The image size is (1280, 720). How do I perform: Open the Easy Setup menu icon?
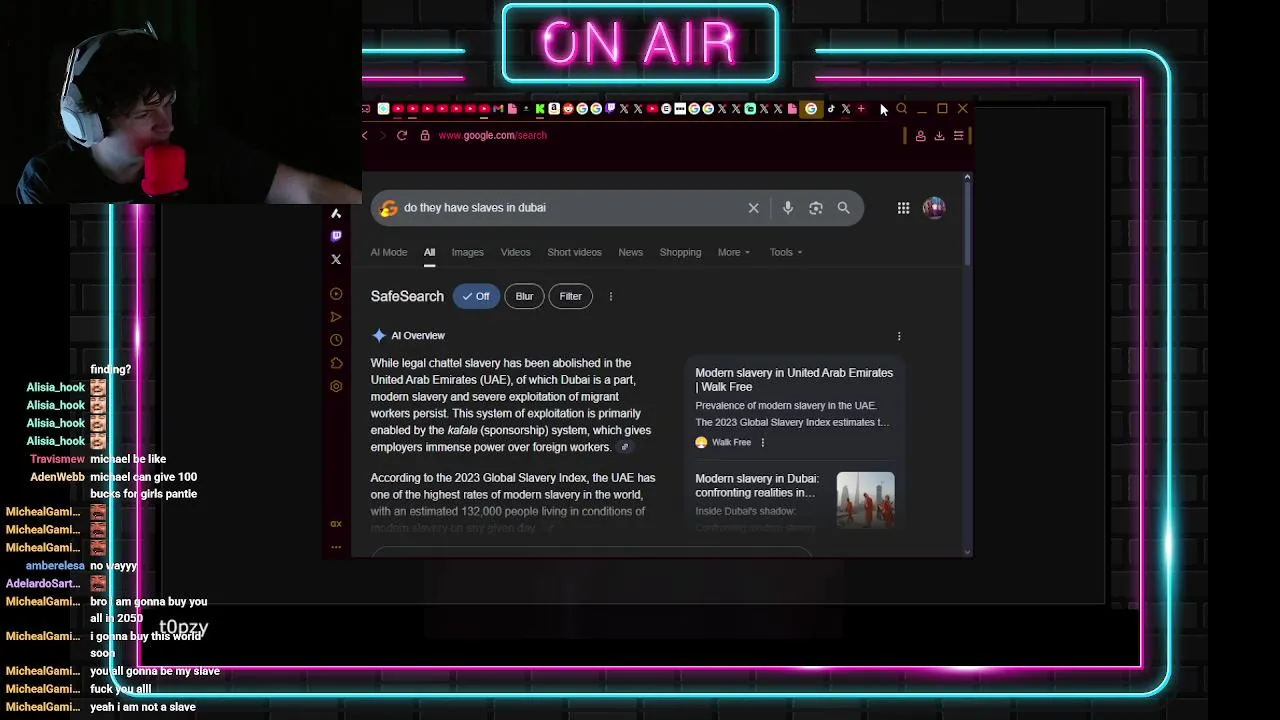point(958,135)
